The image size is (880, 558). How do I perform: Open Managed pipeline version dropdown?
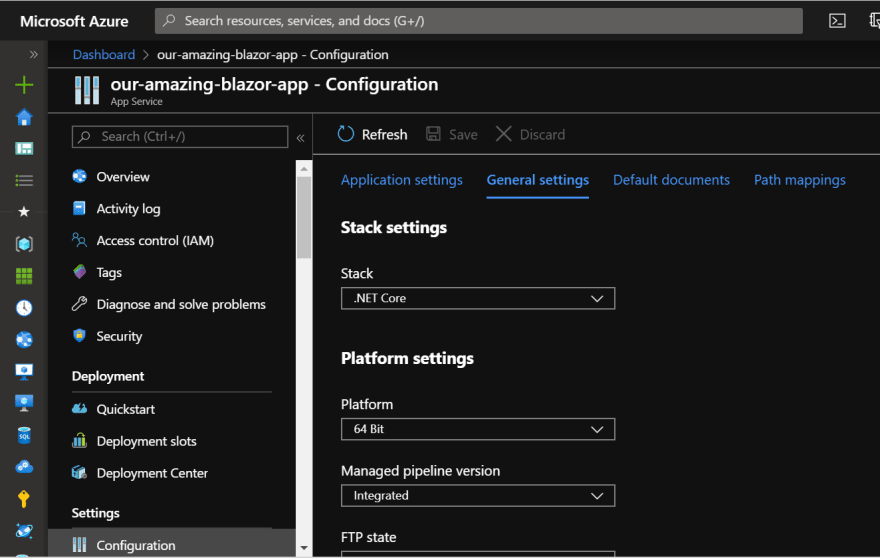[x=478, y=496]
